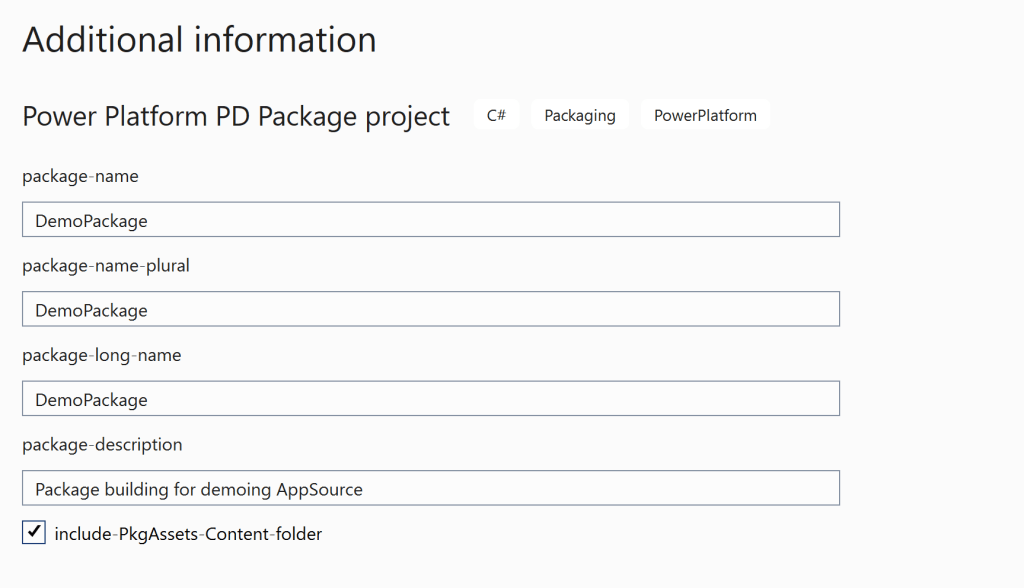Focus the package-name-plural text box

click(430, 309)
